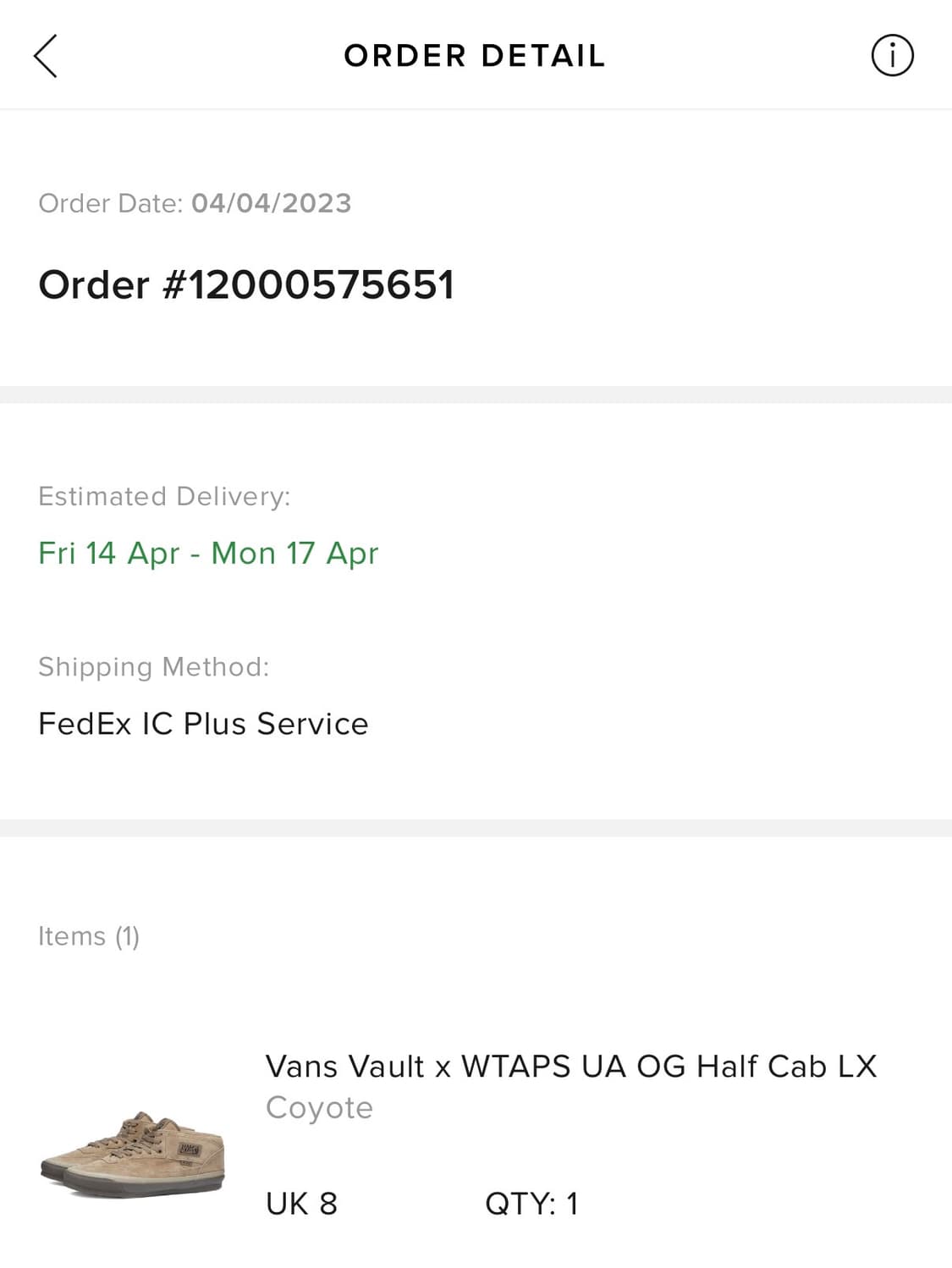
Task: Select the order date 04/04/2023
Action: (271, 203)
